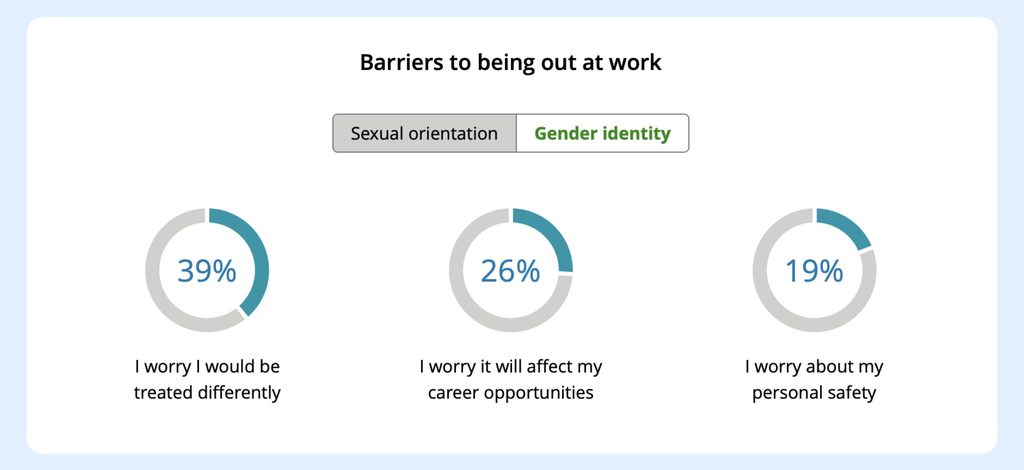The width and height of the screenshot is (1024, 470).
Task: Click "I worry it will affect my" text line
Action: pyautogui.click(x=510, y=367)
